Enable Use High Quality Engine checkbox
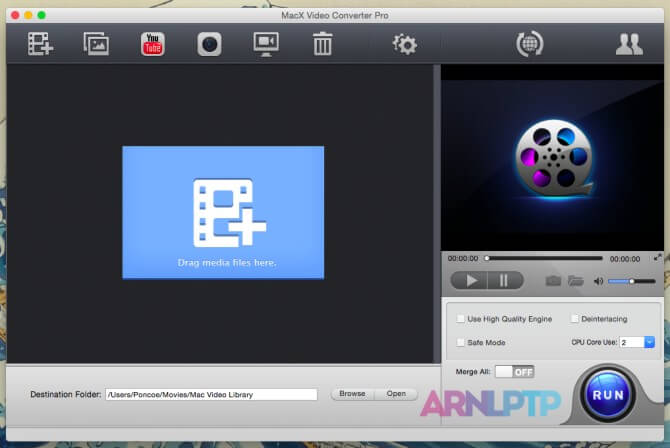The width and height of the screenshot is (670, 448). (x=460, y=319)
